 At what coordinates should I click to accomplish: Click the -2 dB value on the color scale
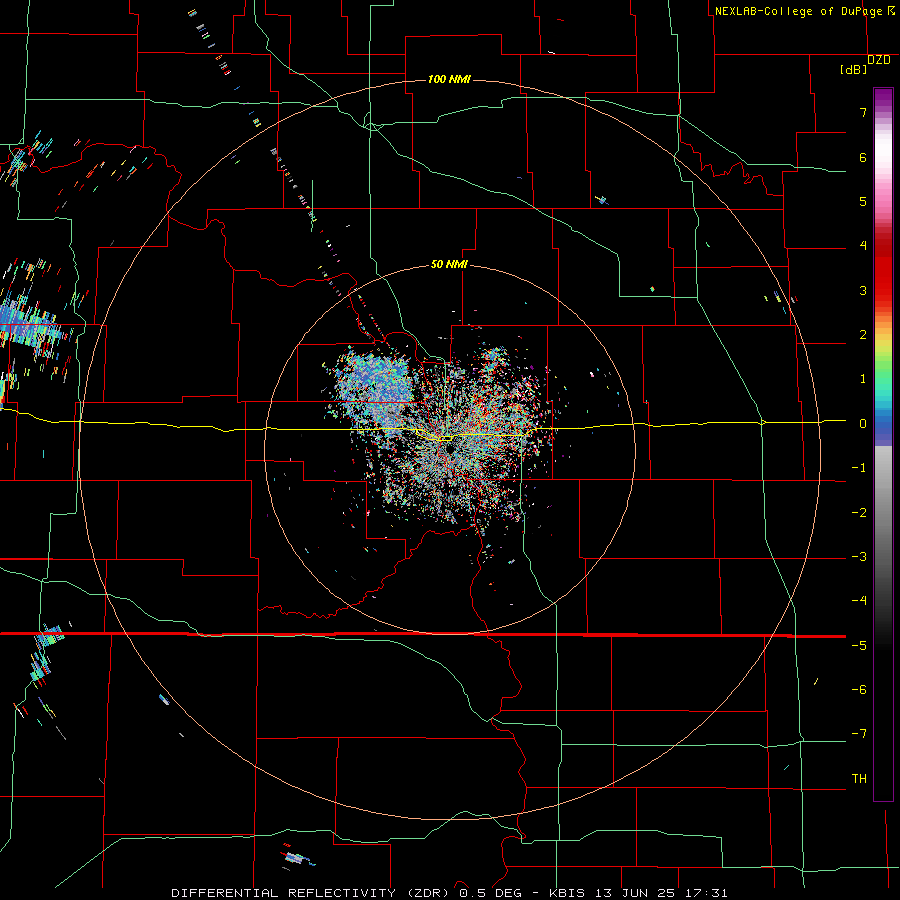[859, 513]
